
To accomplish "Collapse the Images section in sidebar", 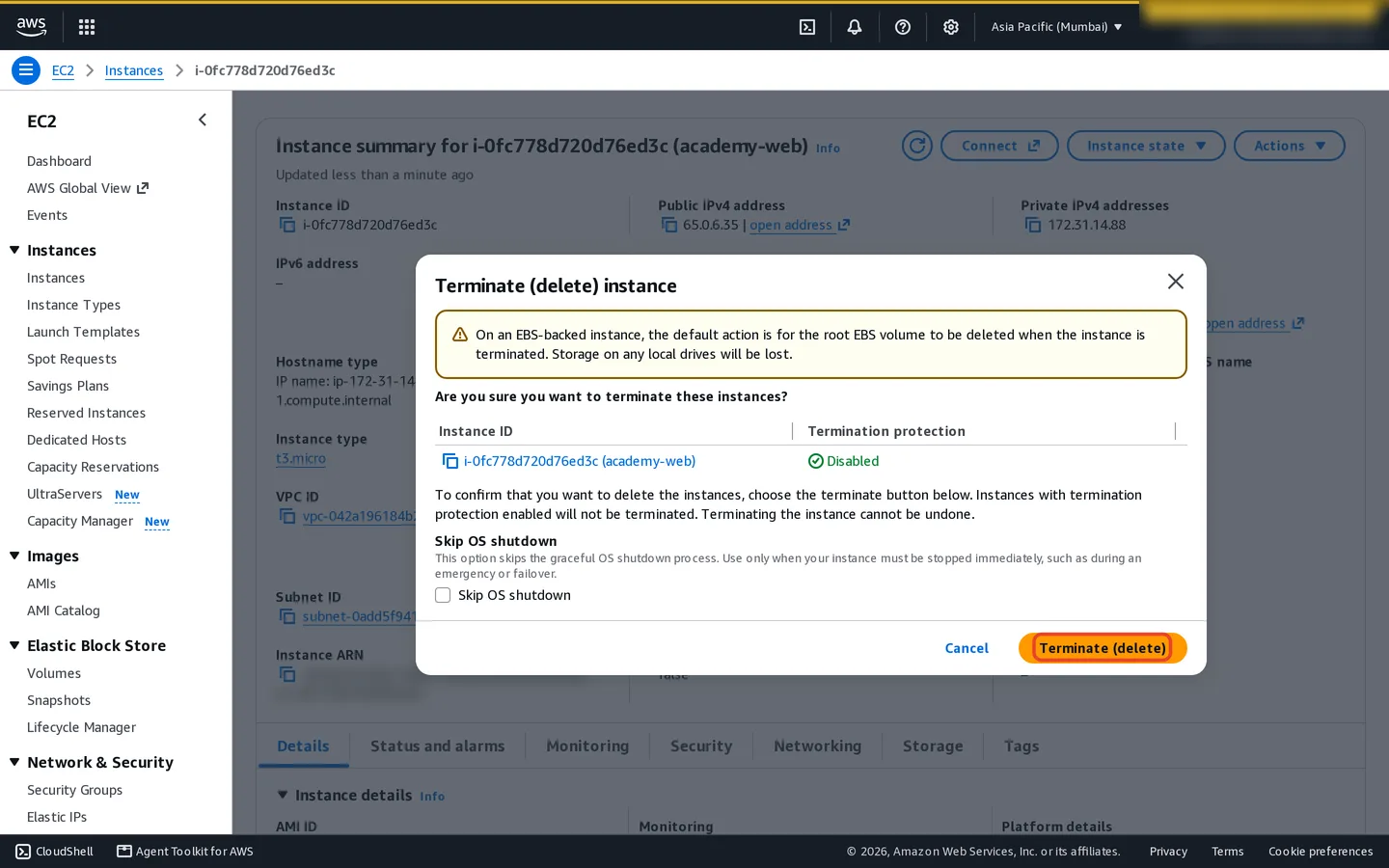I will [14, 556].
